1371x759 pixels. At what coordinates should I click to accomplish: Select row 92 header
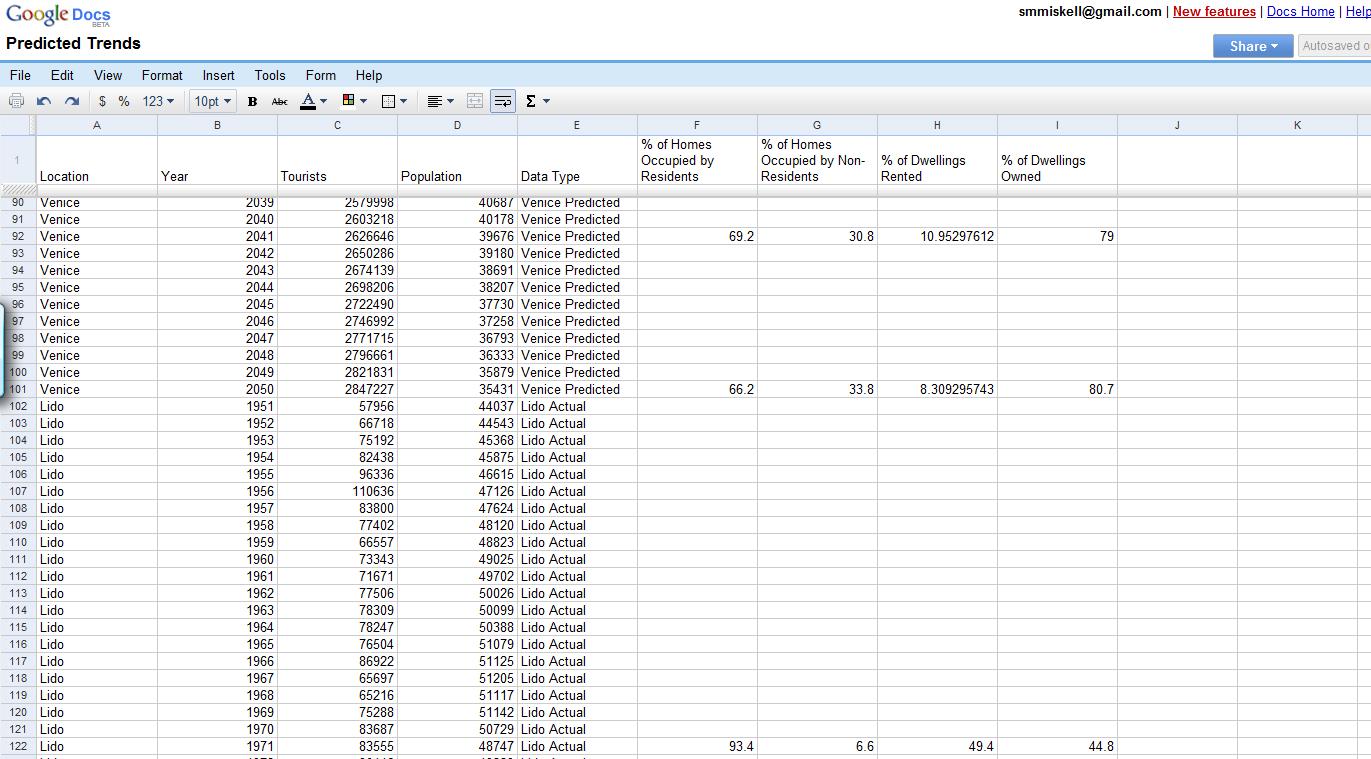pyautogui.click(x=18, y=237)
